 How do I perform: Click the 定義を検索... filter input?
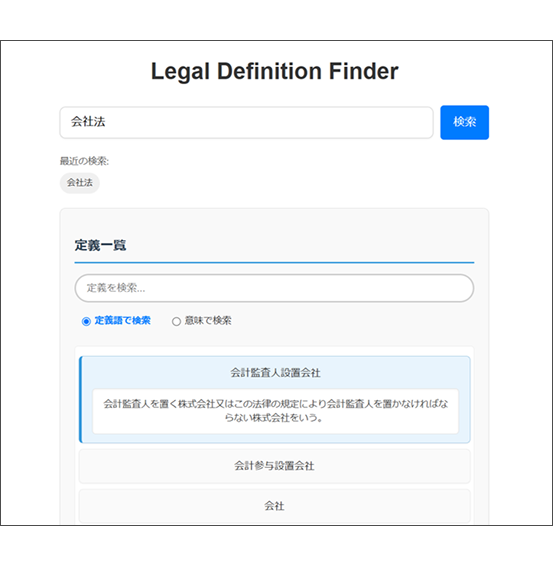tap(274, 288)
